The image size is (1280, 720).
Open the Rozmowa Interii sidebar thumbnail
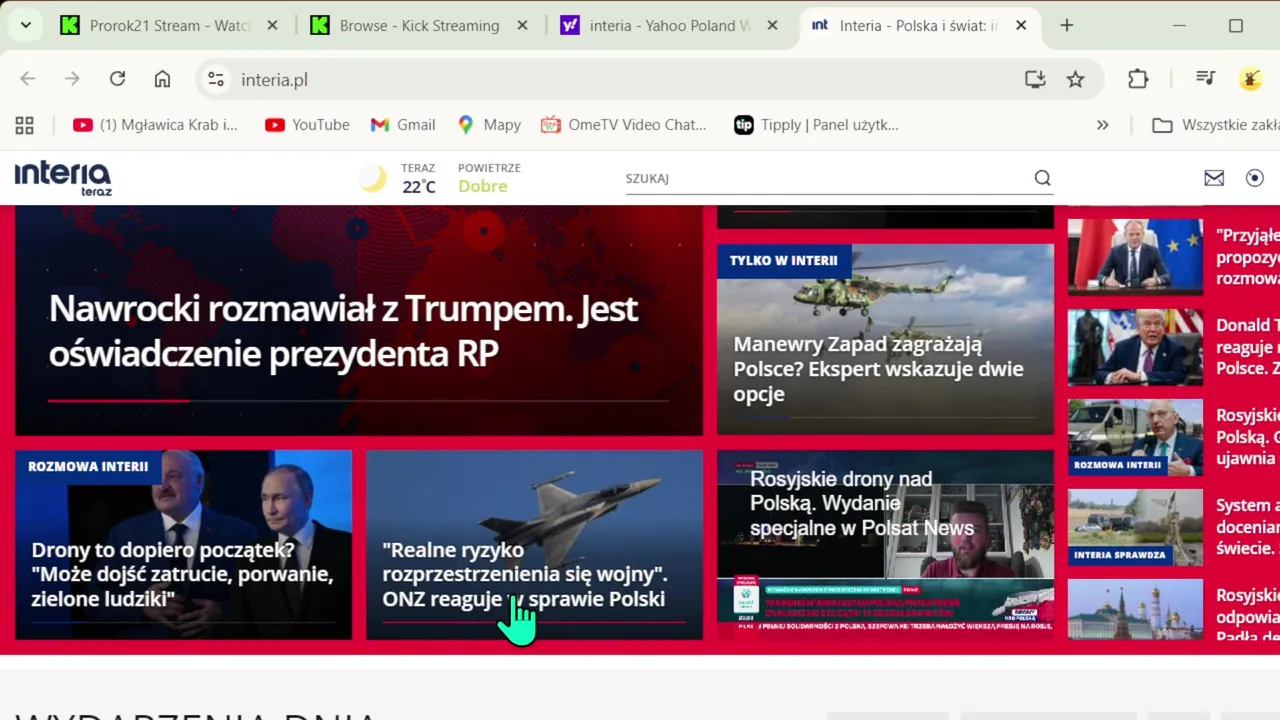1135,437
